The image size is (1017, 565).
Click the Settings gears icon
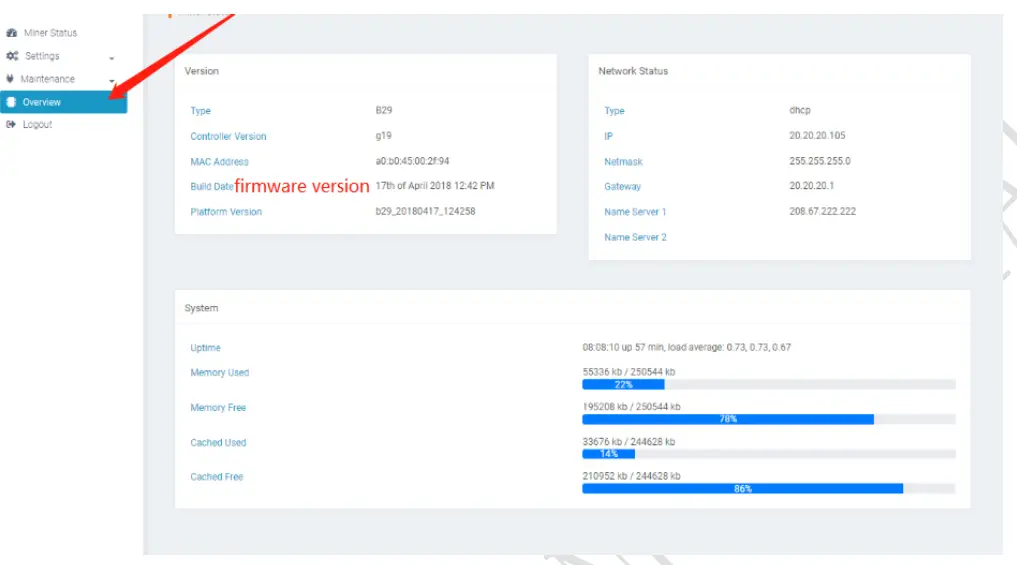(x=12, y=56)
